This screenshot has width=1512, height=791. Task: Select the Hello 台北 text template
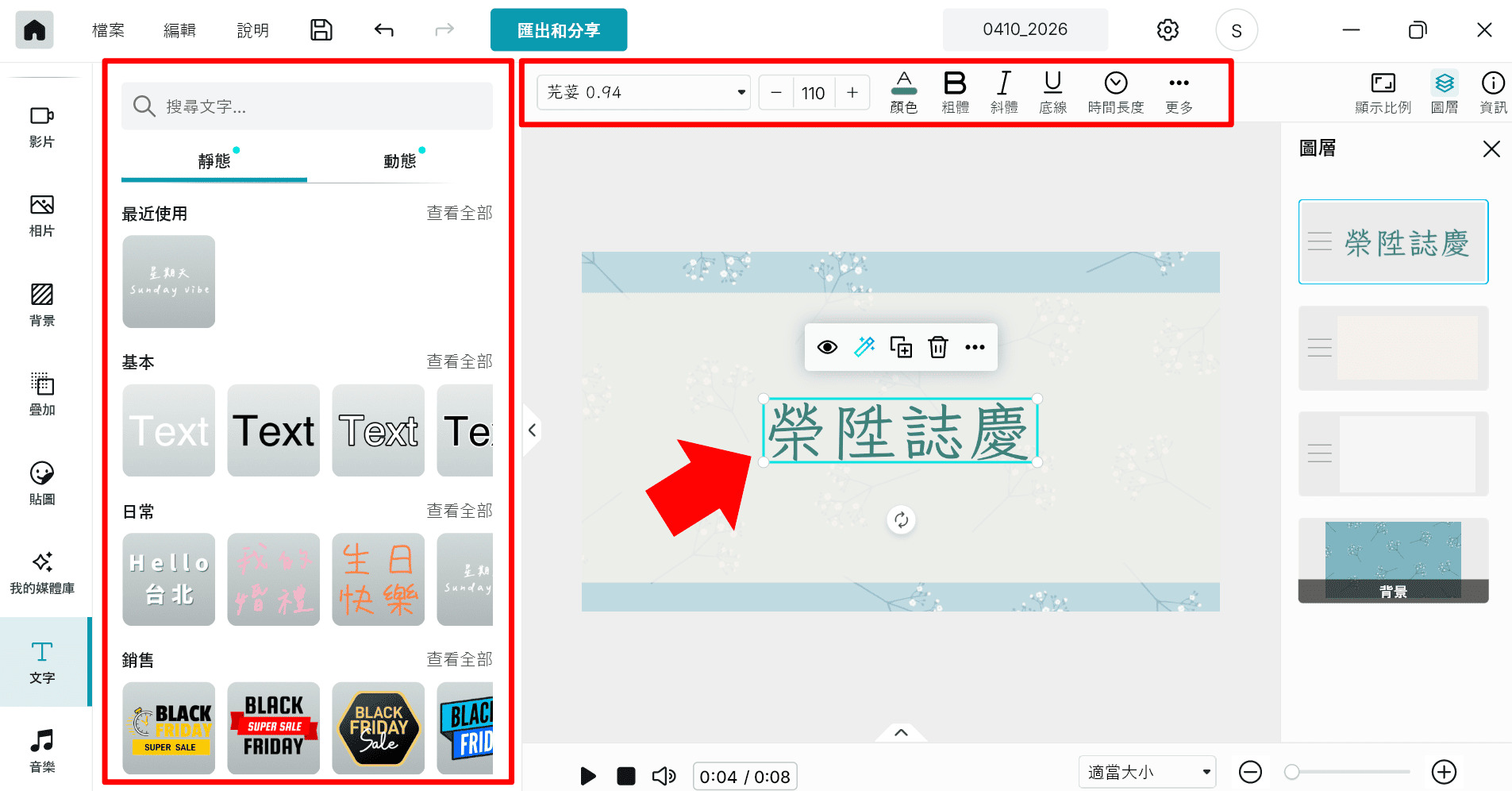(168, 579)
